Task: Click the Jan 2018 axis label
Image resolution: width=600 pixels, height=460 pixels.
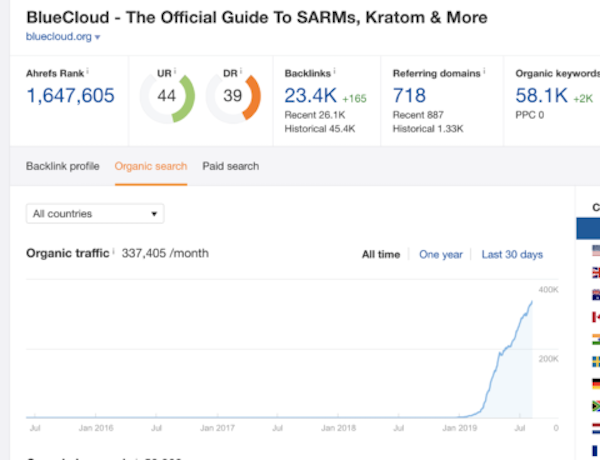Action: [339, 428]
